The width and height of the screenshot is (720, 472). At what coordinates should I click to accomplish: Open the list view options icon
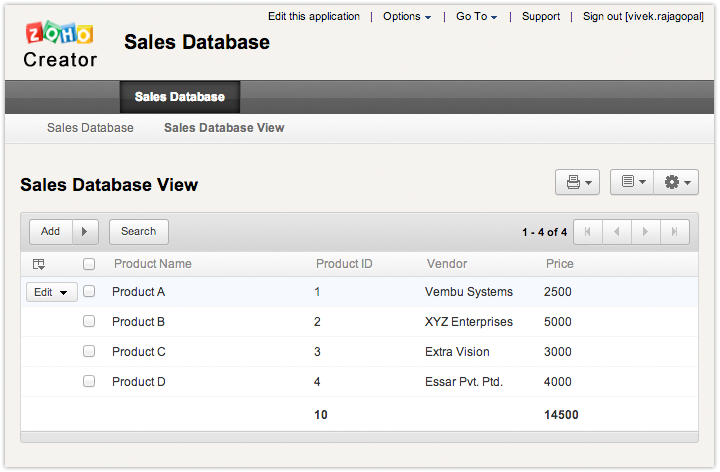(632, 182)
